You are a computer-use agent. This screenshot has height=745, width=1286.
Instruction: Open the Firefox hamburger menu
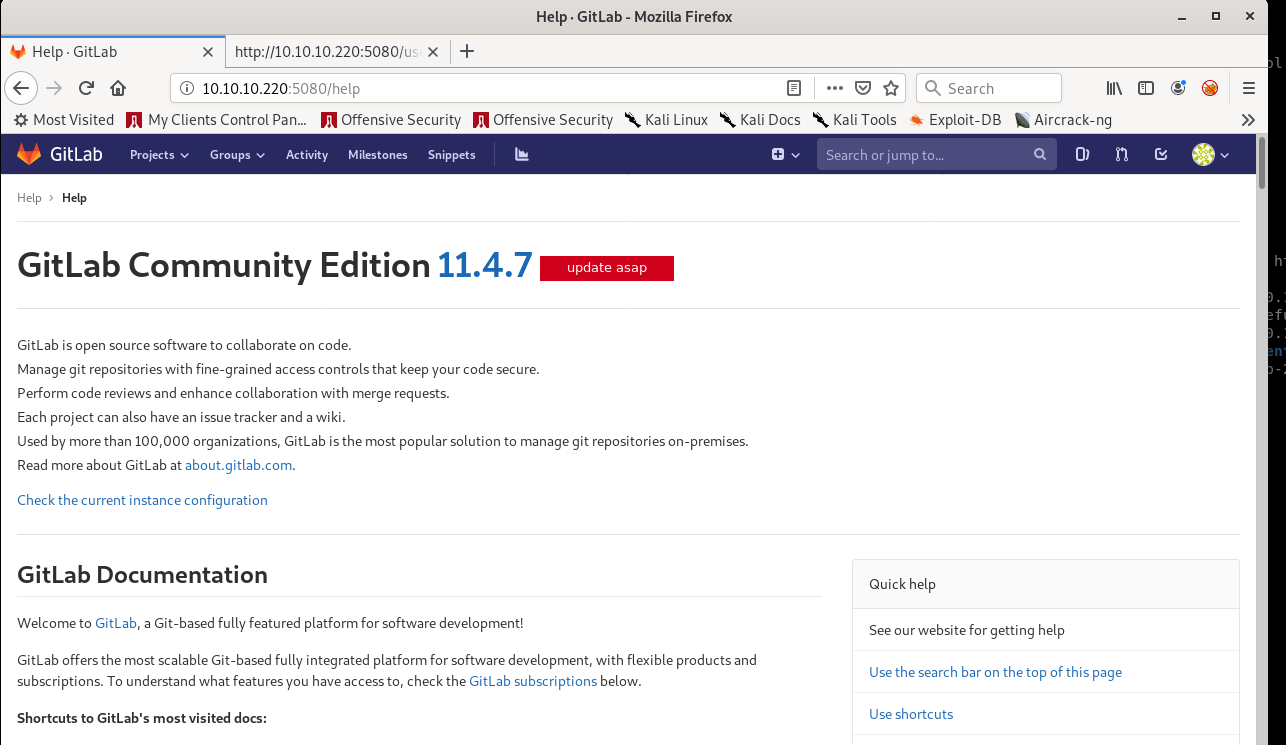(x=1249, y=88)
